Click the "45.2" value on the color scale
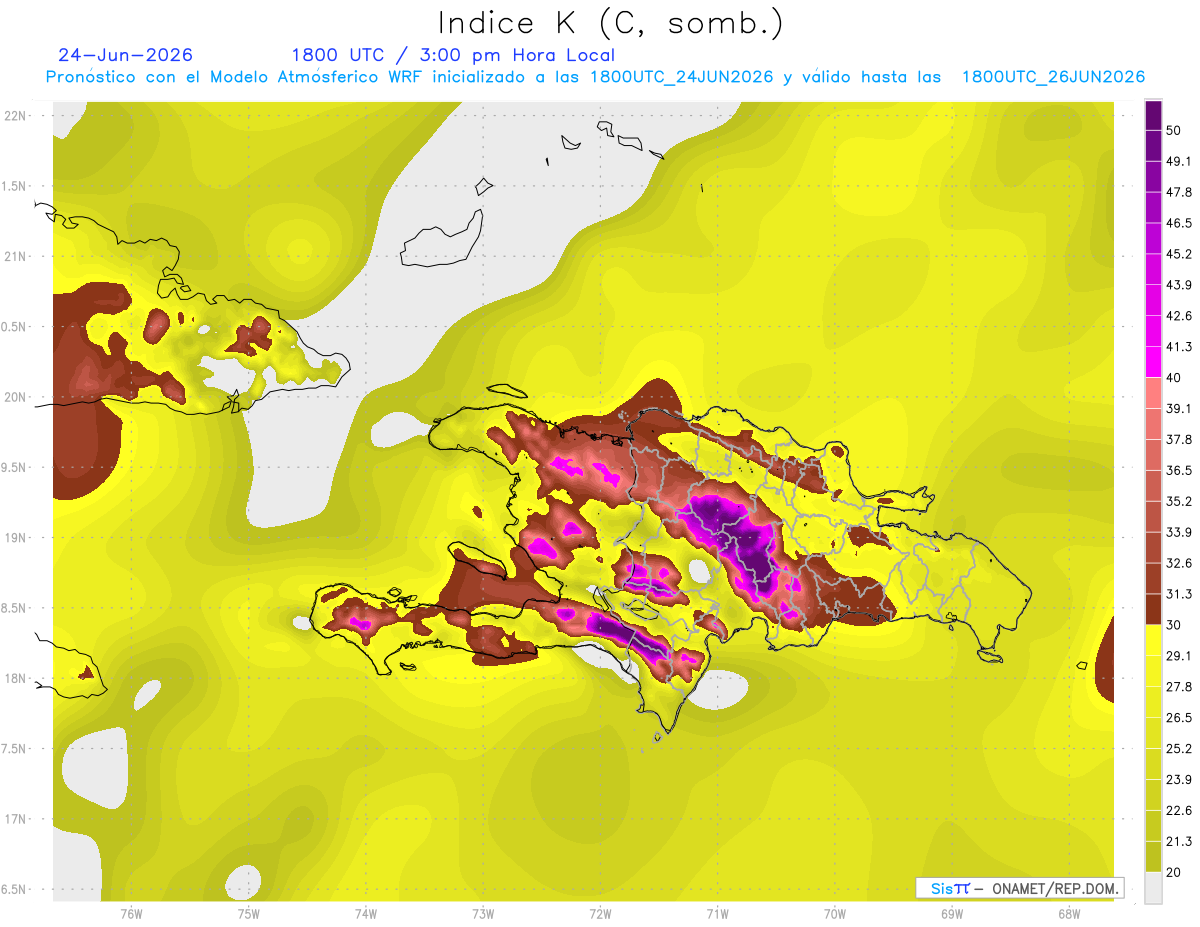Screen dimensions: 1200x927 pos(1179,254)
